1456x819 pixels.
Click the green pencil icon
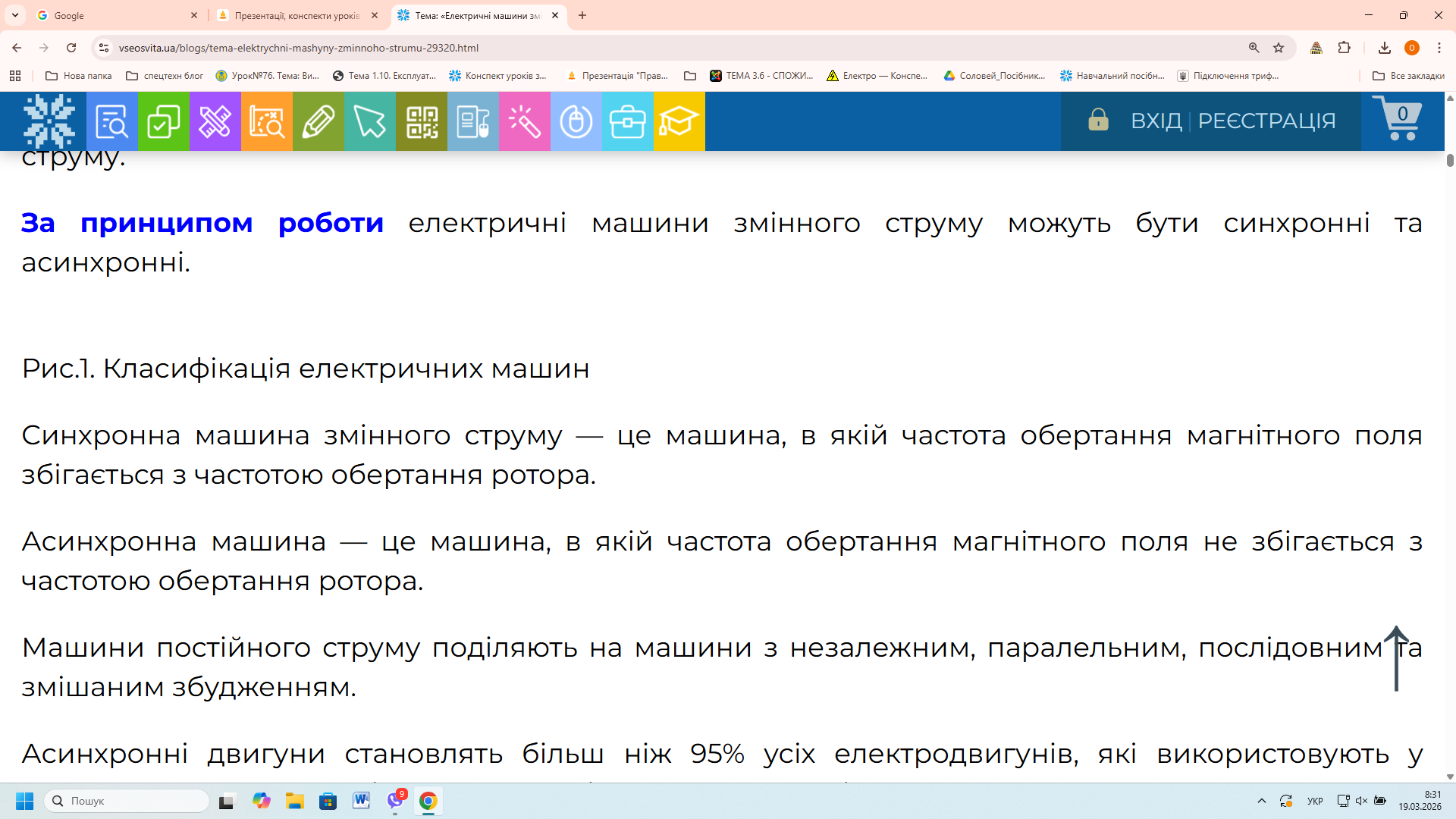point(318,121)
